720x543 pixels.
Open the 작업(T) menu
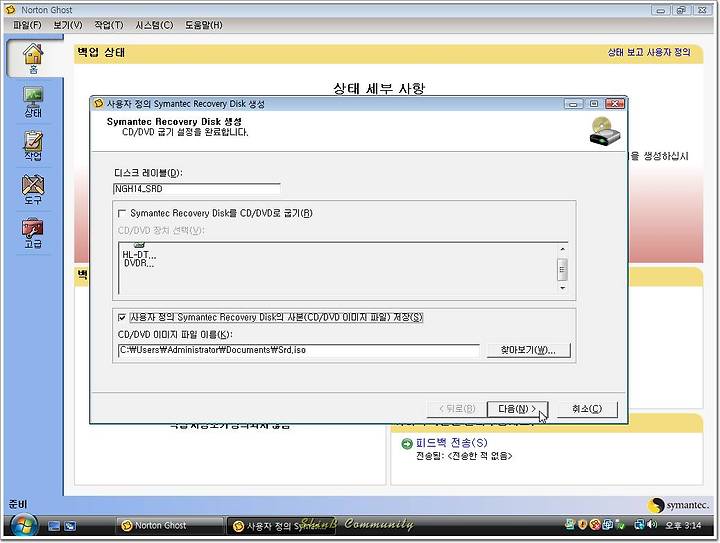pos(109,25)
